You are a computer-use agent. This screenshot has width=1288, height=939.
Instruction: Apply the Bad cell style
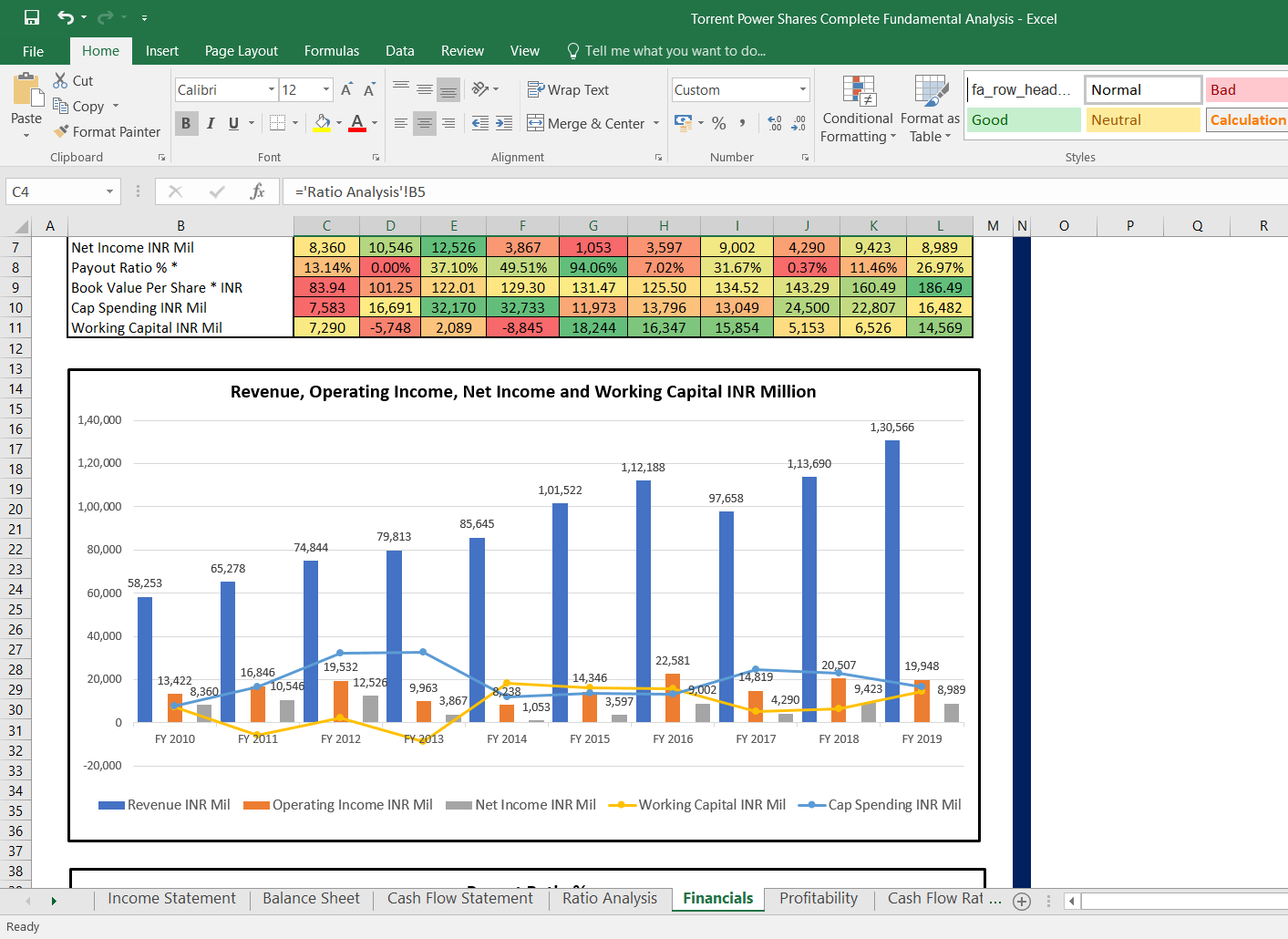tap(1247, 89)
